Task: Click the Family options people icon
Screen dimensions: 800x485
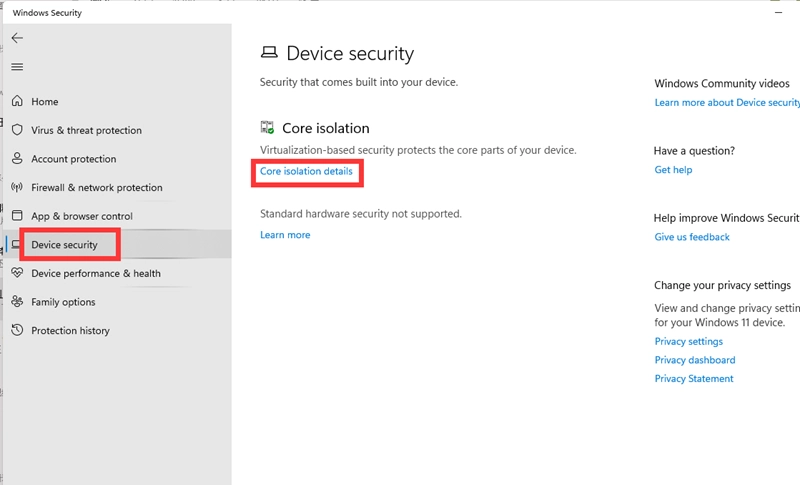Action: coord(17,301)
